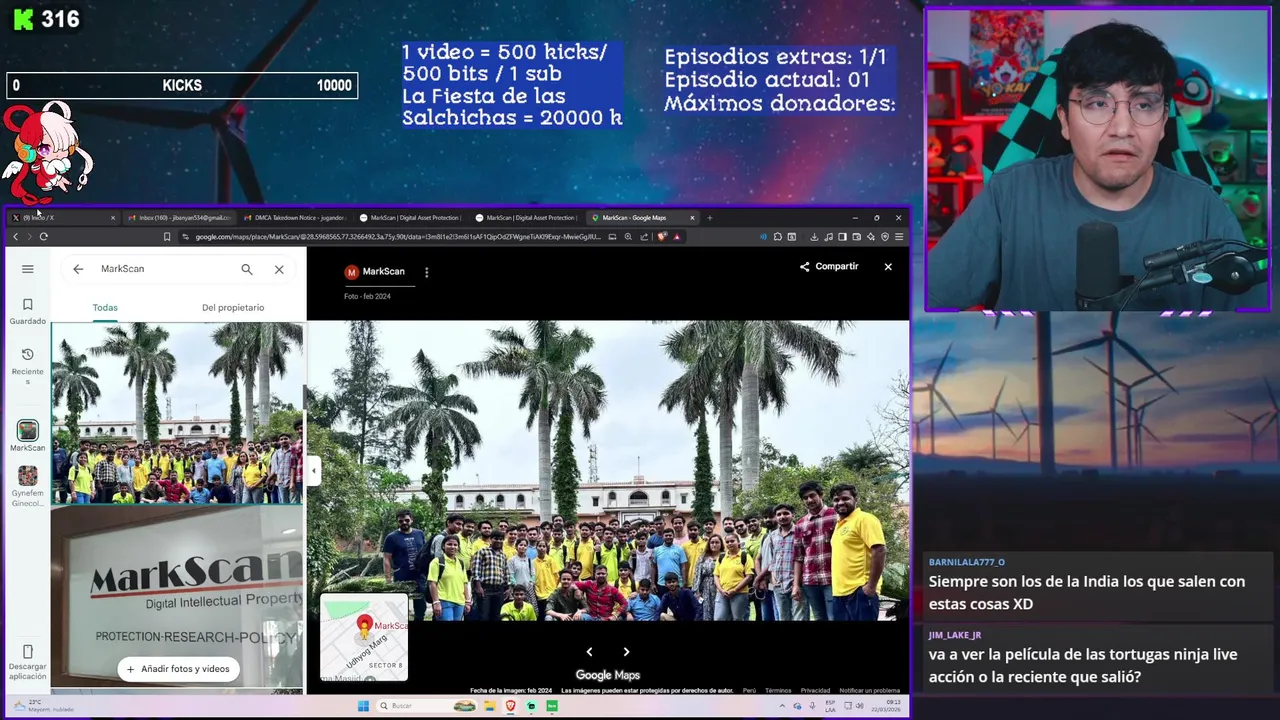The image size is (1280, 720).
Task: Open three-dot options next to MarkScan
Action: tap(426, 272)
